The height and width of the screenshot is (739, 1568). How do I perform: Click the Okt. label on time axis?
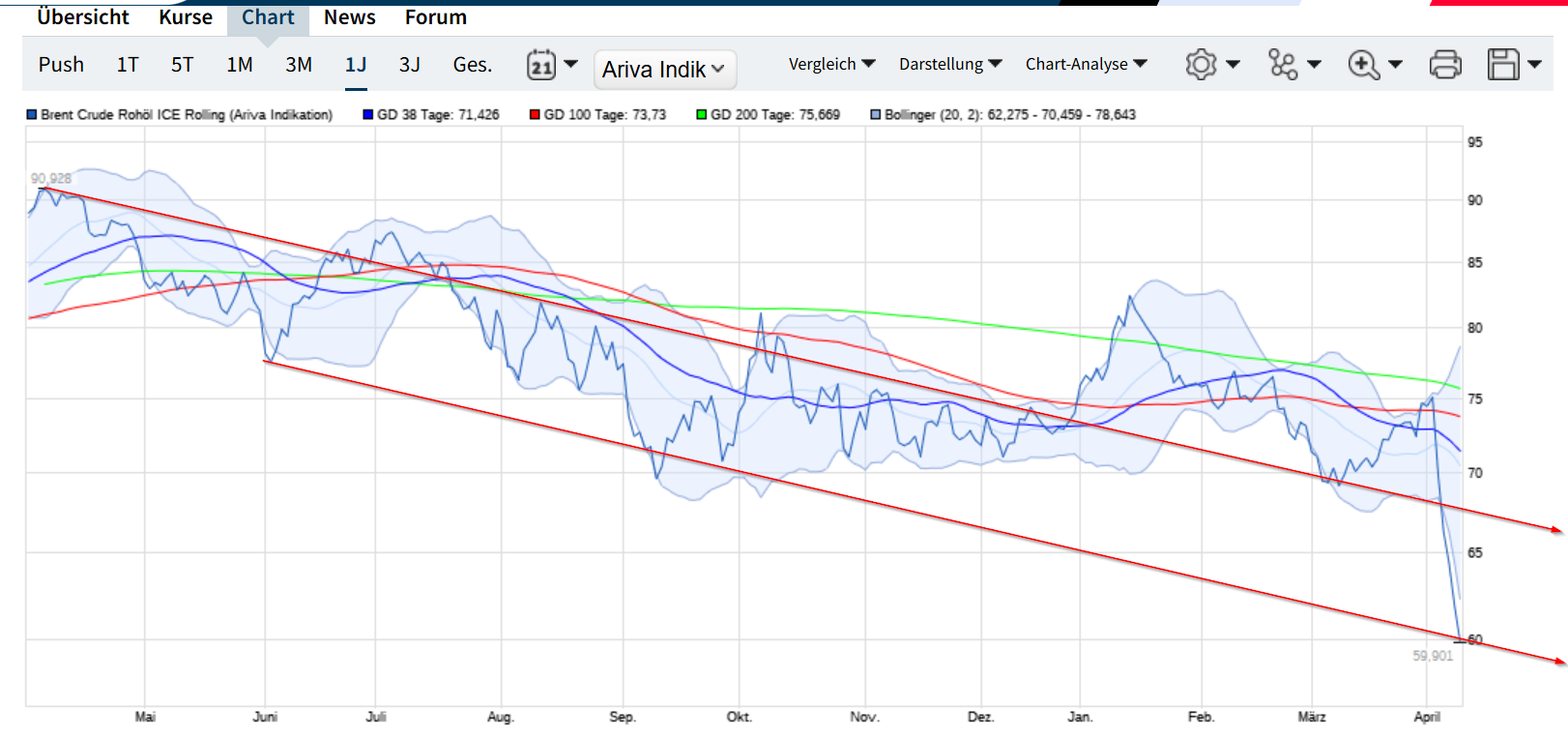740,717
